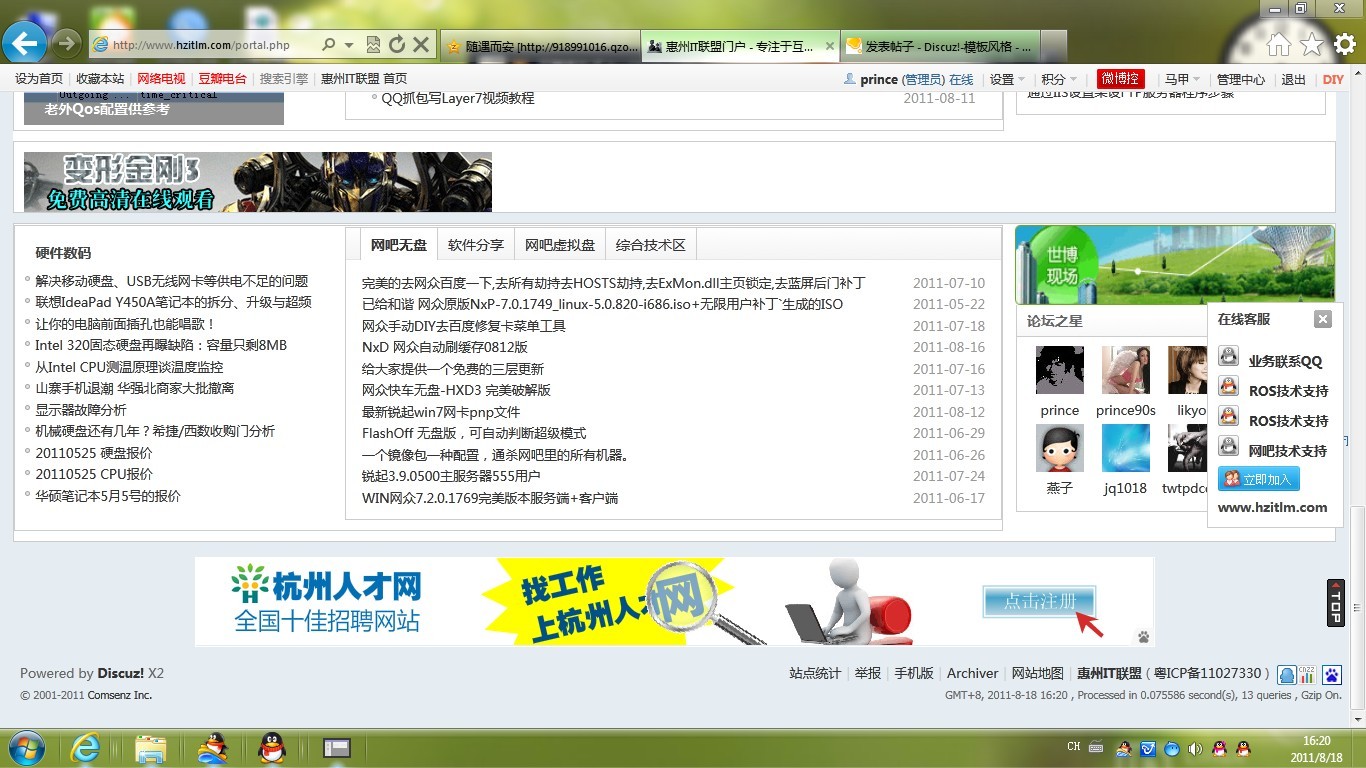Select the 综合技术区 tab
Screen dimensions: 1366x768
point(650,245)
